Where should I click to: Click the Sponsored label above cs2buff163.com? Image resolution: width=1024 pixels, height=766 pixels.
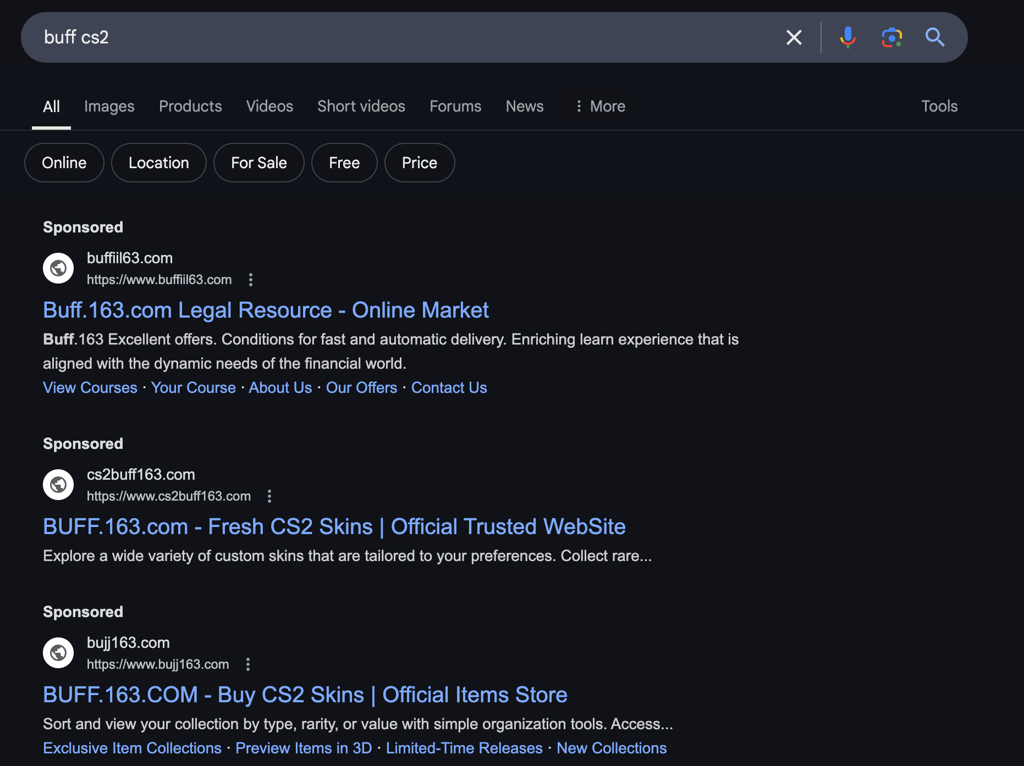[83, 444]
